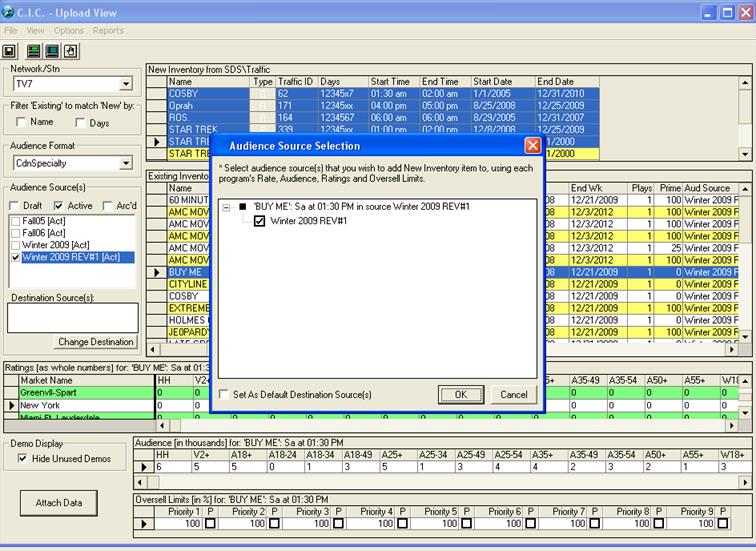756x551 pixels.
Task: Toggle the Hide Unused Demos checkbox
Action: [x=24, y=459]
